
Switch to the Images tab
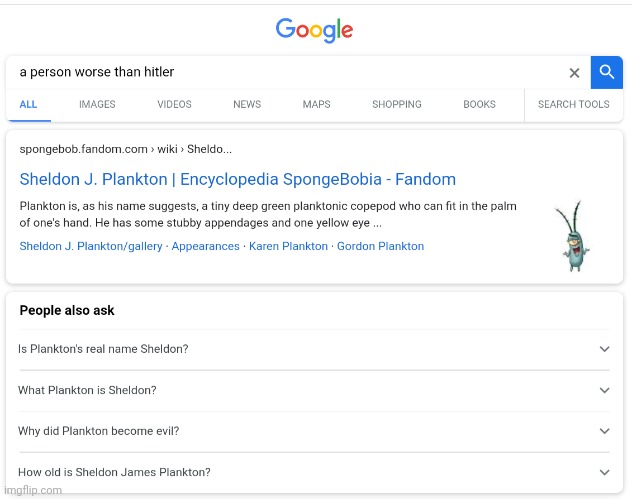click(x=97, y=104)
